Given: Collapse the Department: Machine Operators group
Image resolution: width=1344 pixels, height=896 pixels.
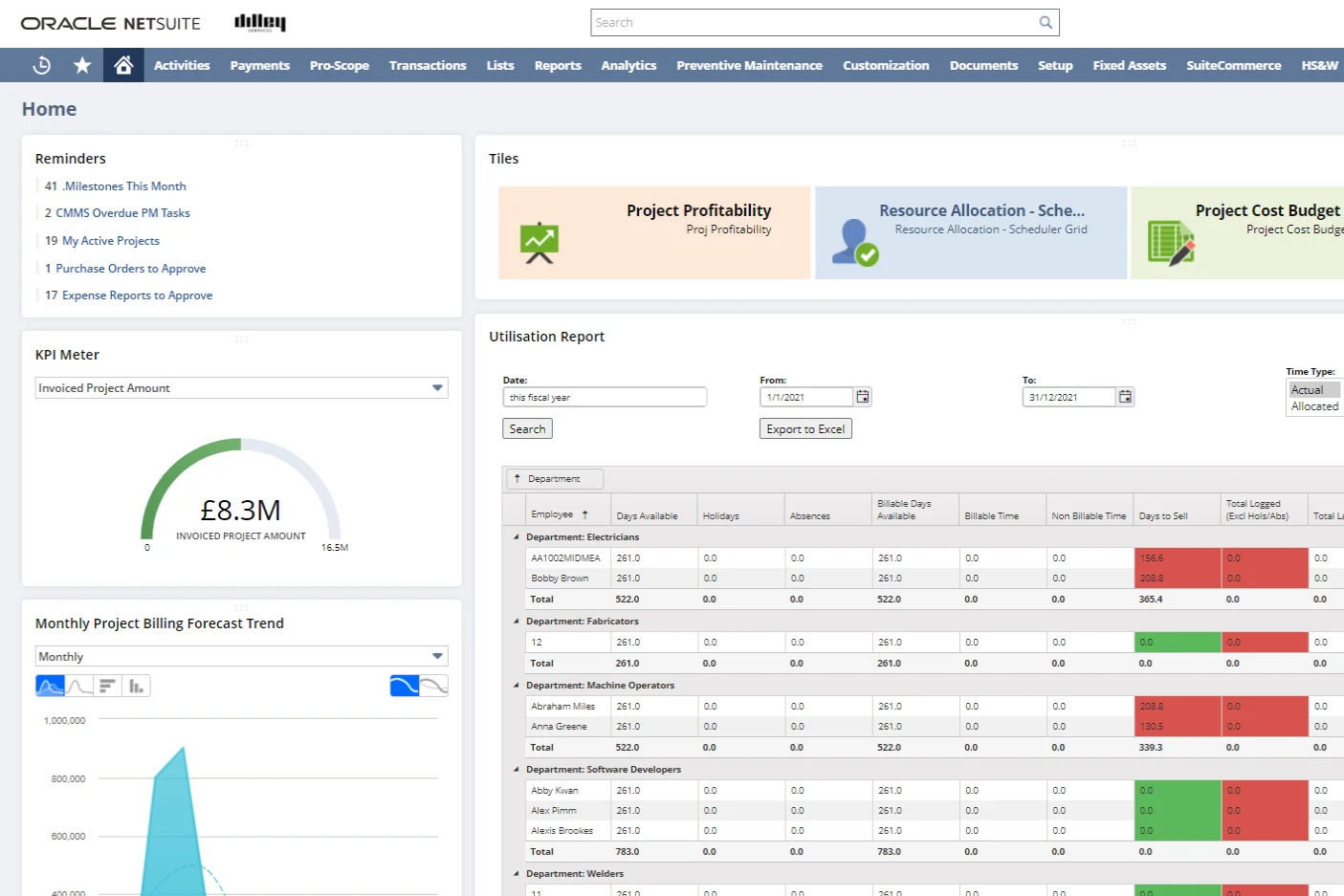Looking at the screenshot, I should 517,686.
